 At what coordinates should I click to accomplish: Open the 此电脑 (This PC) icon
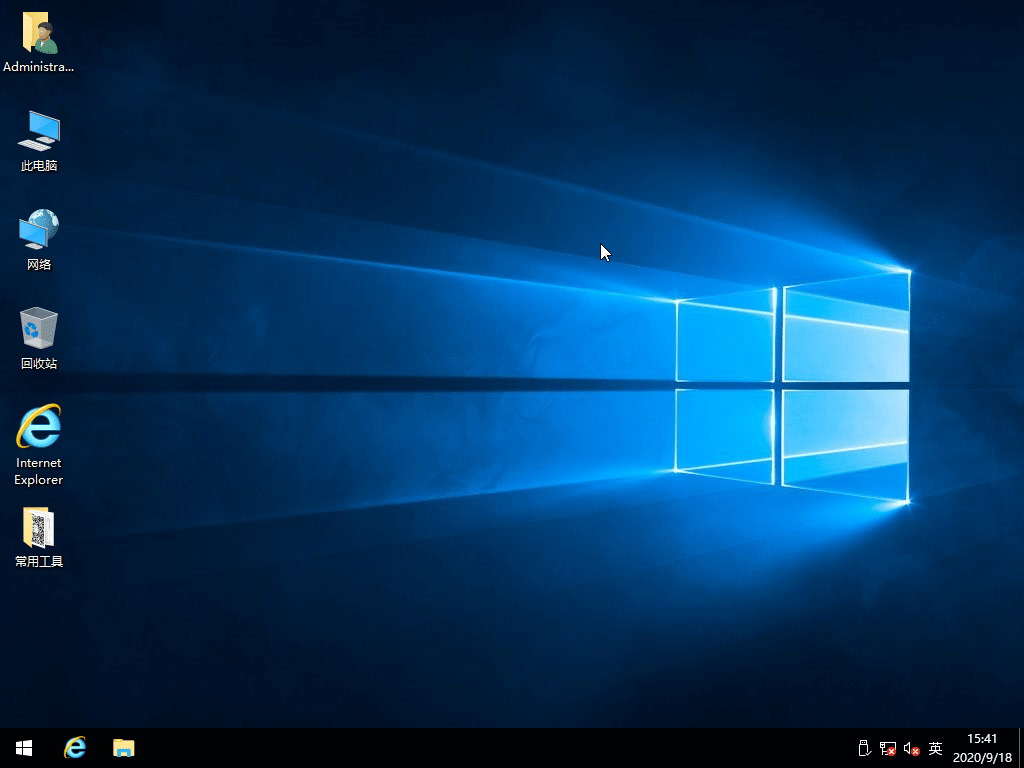(38, 140)
